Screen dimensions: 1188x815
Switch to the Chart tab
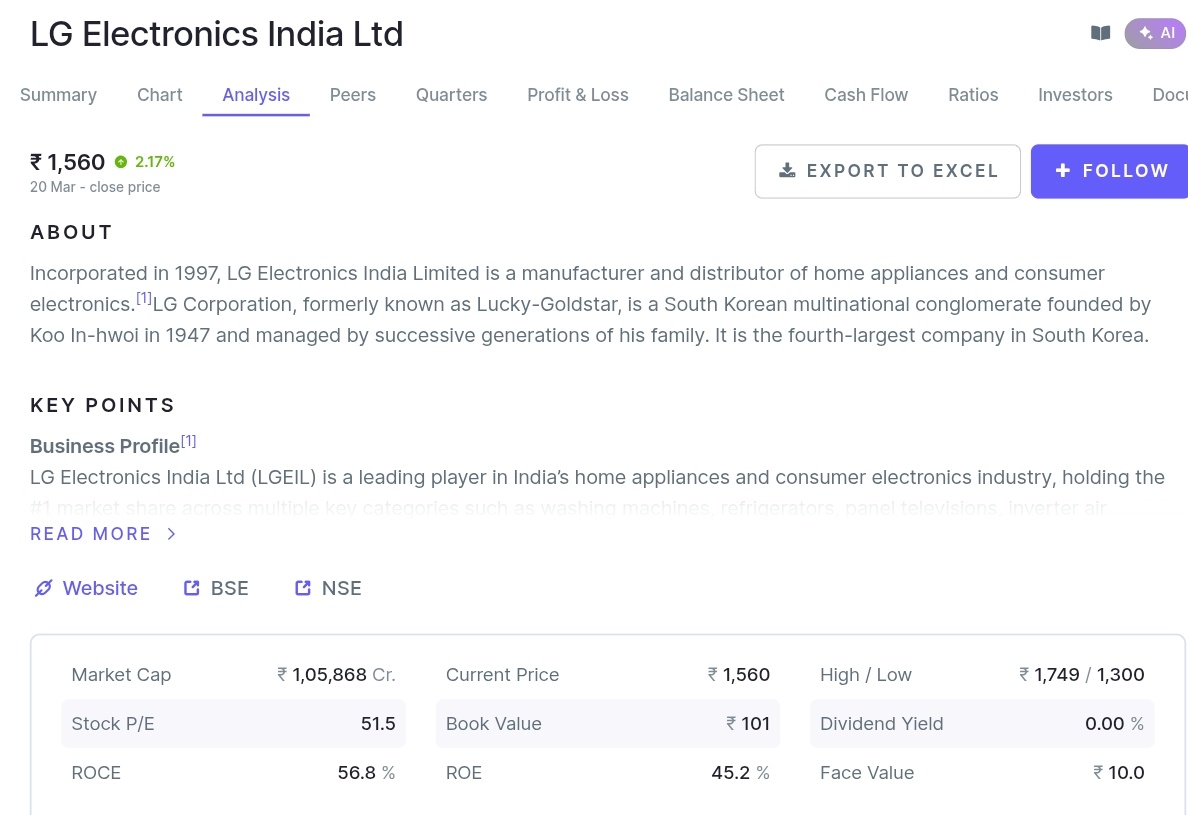[x=160, y=95]
